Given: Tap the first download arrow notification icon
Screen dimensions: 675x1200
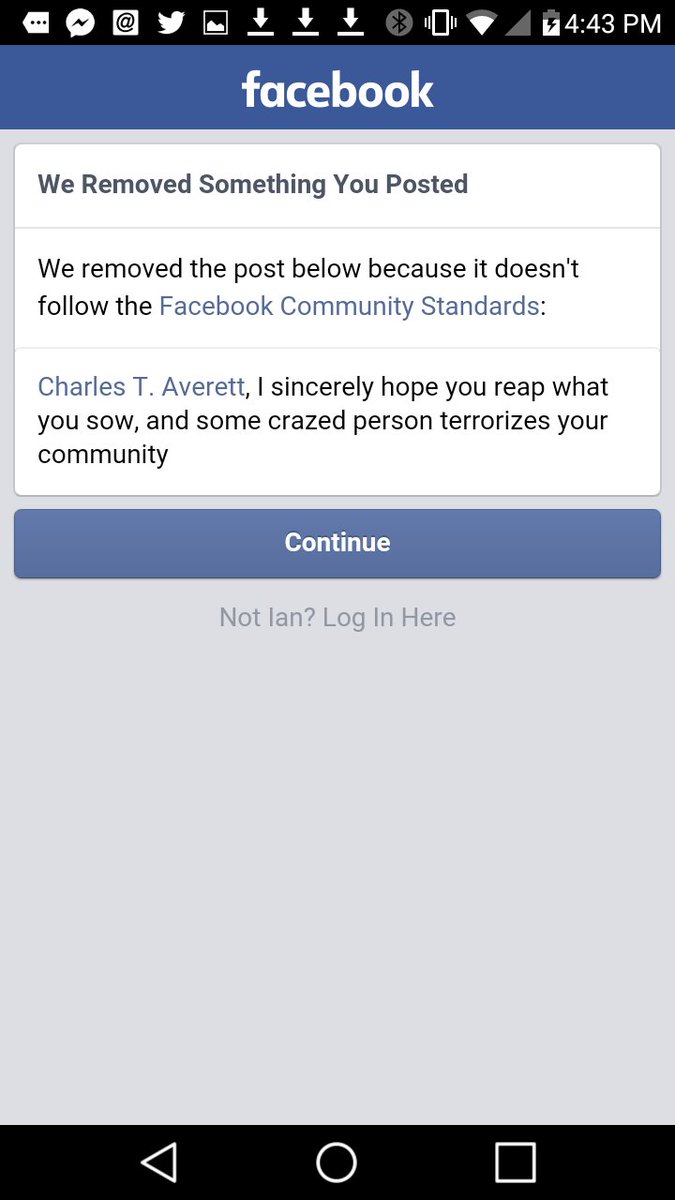Looking at the screenshot, I should click(x=261, y=21).
